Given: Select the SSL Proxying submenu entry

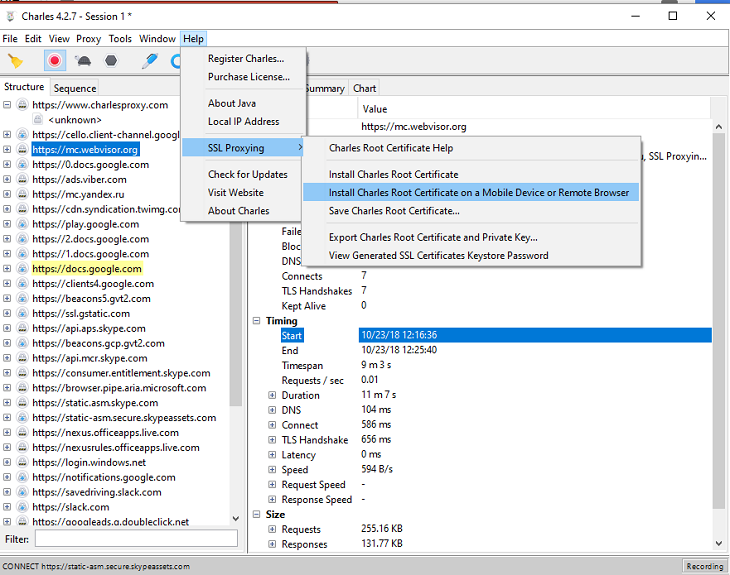Looking at the screenshot, I should pyautogui.click(x=243, y=148).
